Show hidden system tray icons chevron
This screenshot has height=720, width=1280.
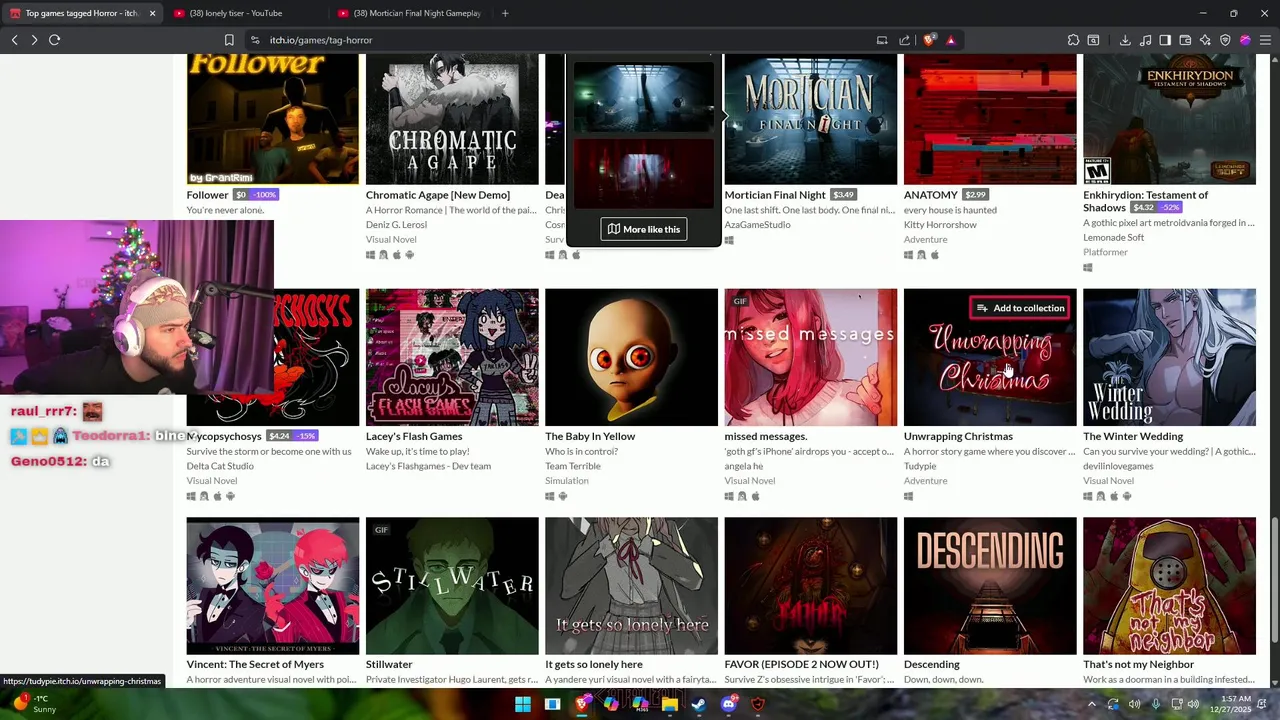point(1092,704)
